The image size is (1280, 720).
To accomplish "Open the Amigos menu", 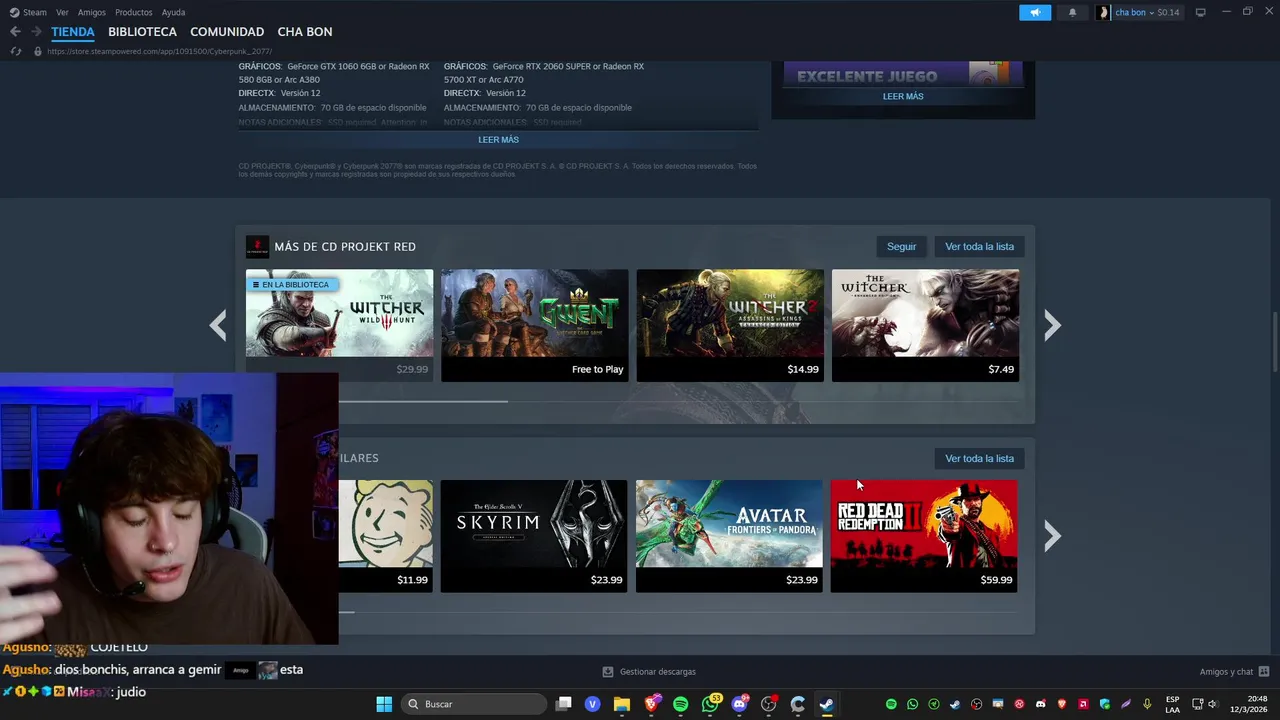I will click(x=92, y=12).
